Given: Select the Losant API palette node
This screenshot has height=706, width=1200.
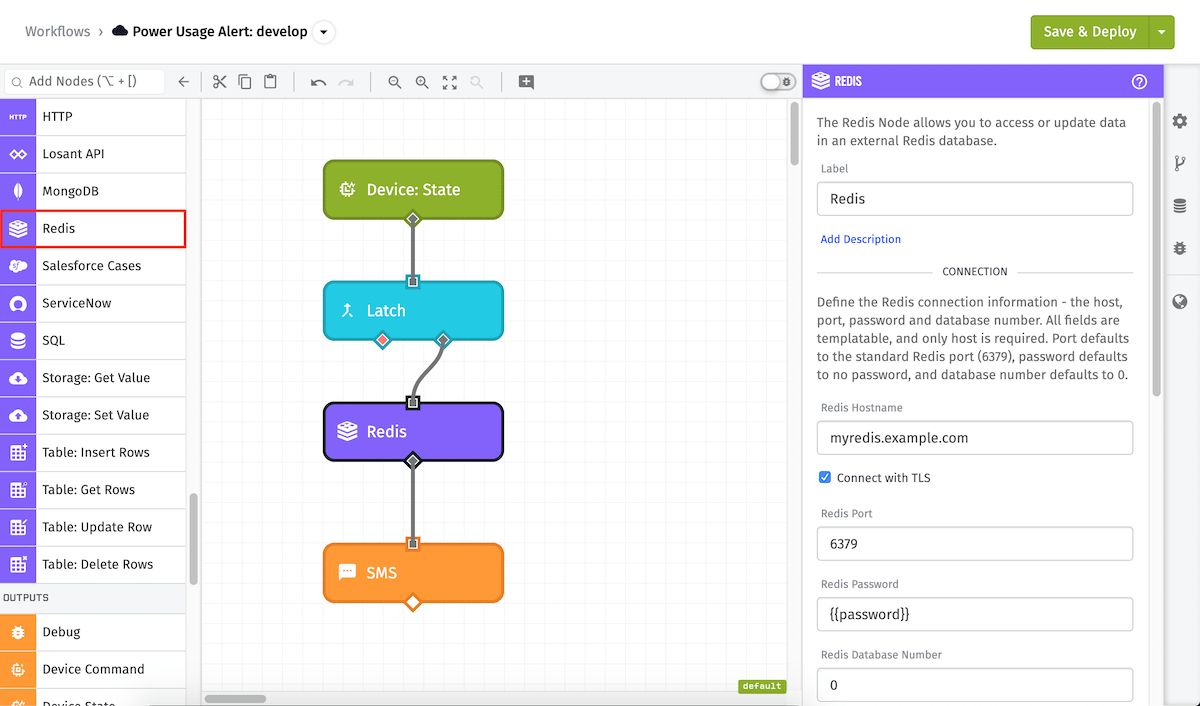Looking at the screenshot, I should [x=93, y=154].
